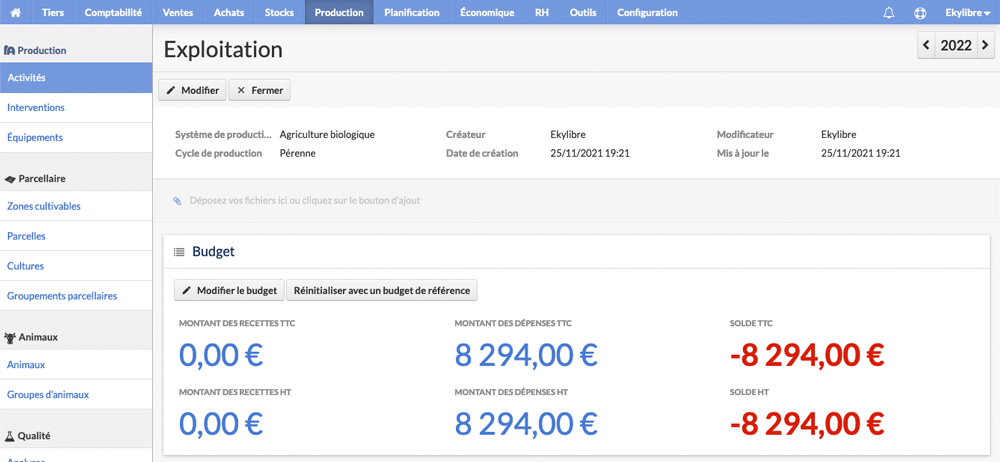Open the Économique menu
Screen dimensions: 1000x462
pos(487,12)
